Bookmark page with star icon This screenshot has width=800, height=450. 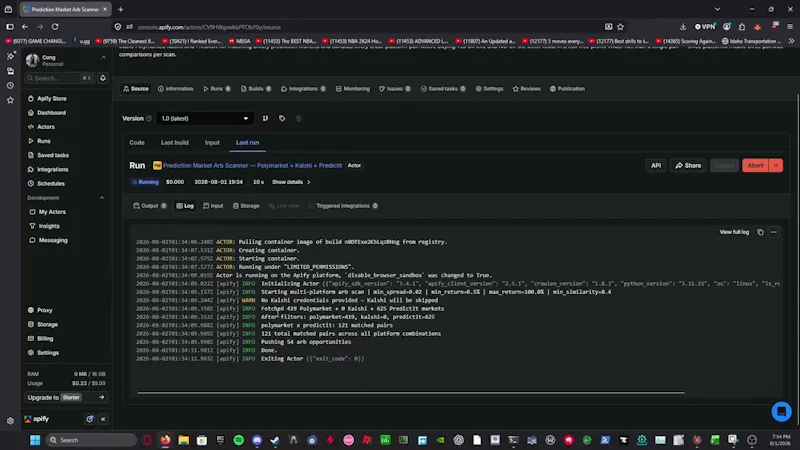coord(620,27)
